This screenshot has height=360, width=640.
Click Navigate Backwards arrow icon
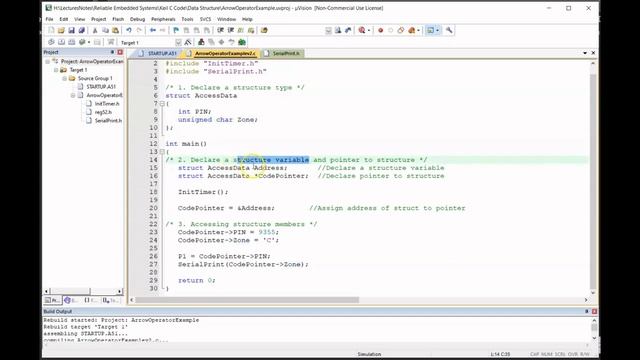coord(153,30)
